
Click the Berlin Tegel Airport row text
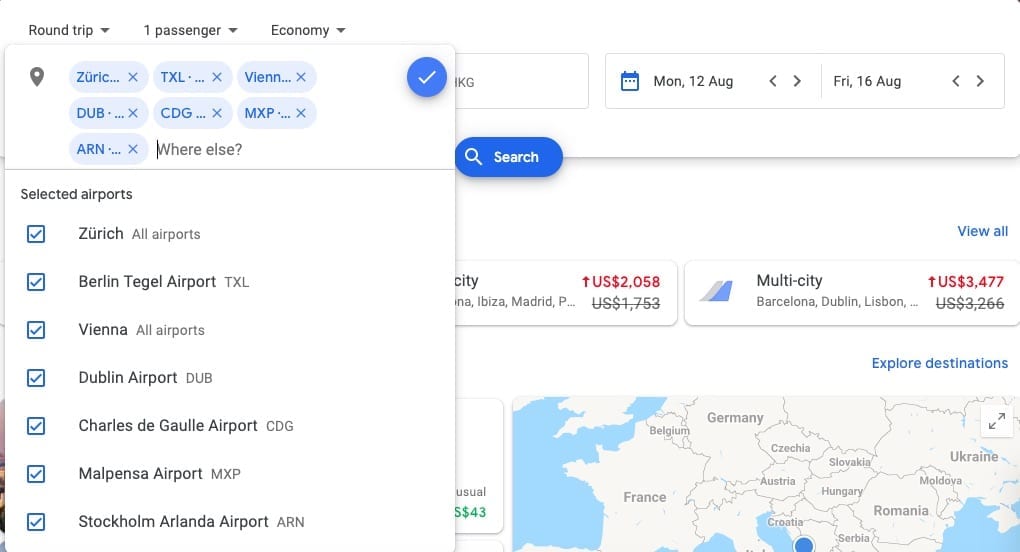pyautogui.click(x=147, y=282)
